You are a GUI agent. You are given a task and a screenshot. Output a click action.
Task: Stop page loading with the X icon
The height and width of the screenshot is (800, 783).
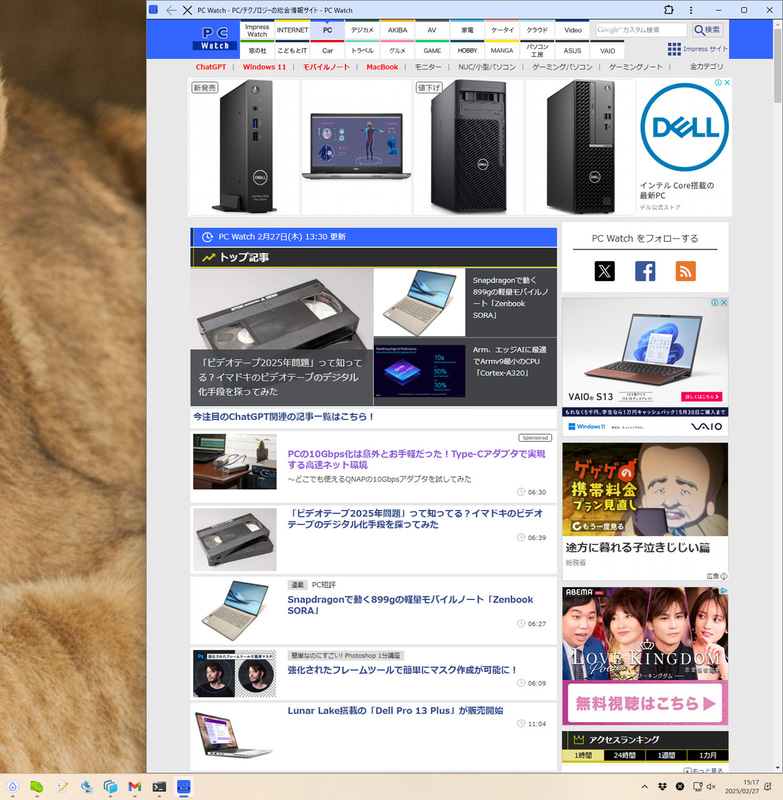187,10
